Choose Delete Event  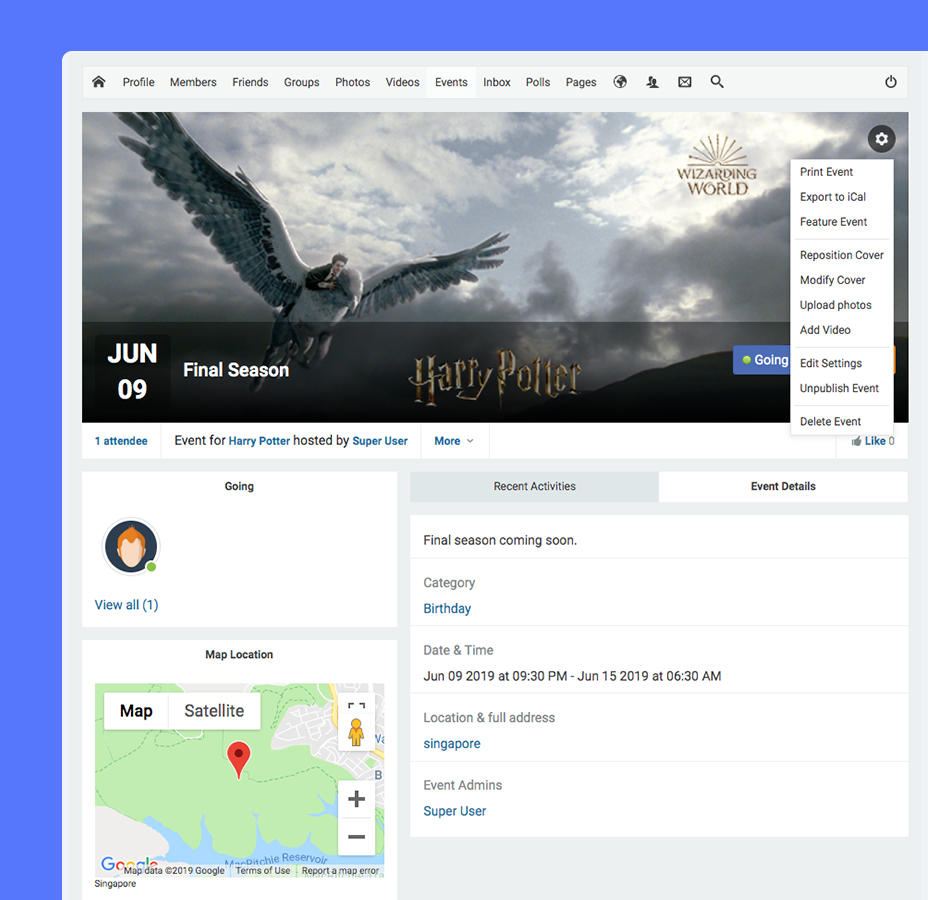tap(830, 421)
